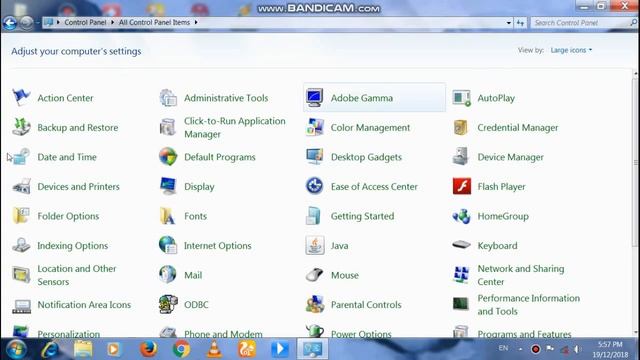Open Performance Information and Tools link
640x360 pixels.
point(529,304)
